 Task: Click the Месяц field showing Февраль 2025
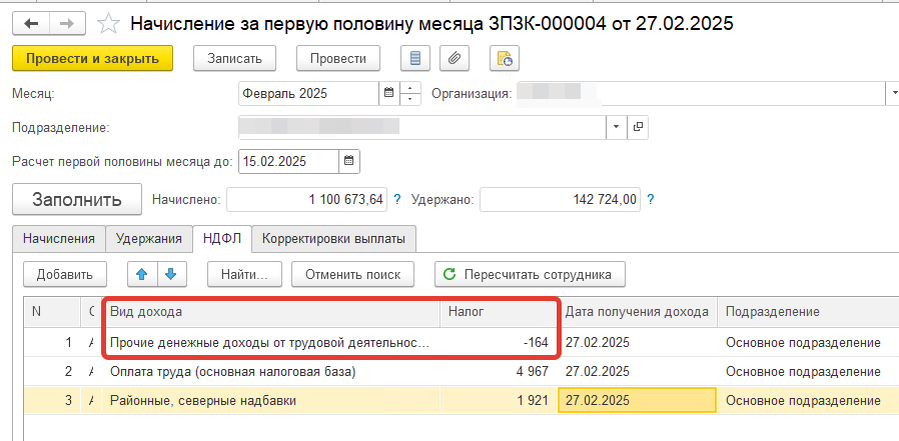point(308,93)
